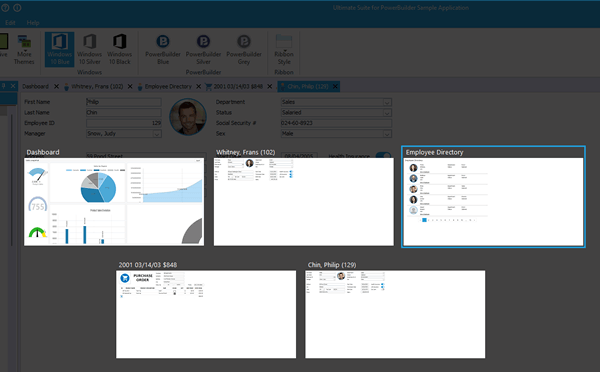The height and width of the screenshot is (372, 600).
Task: Click the Social Security # field
Action: click(336, 123)
